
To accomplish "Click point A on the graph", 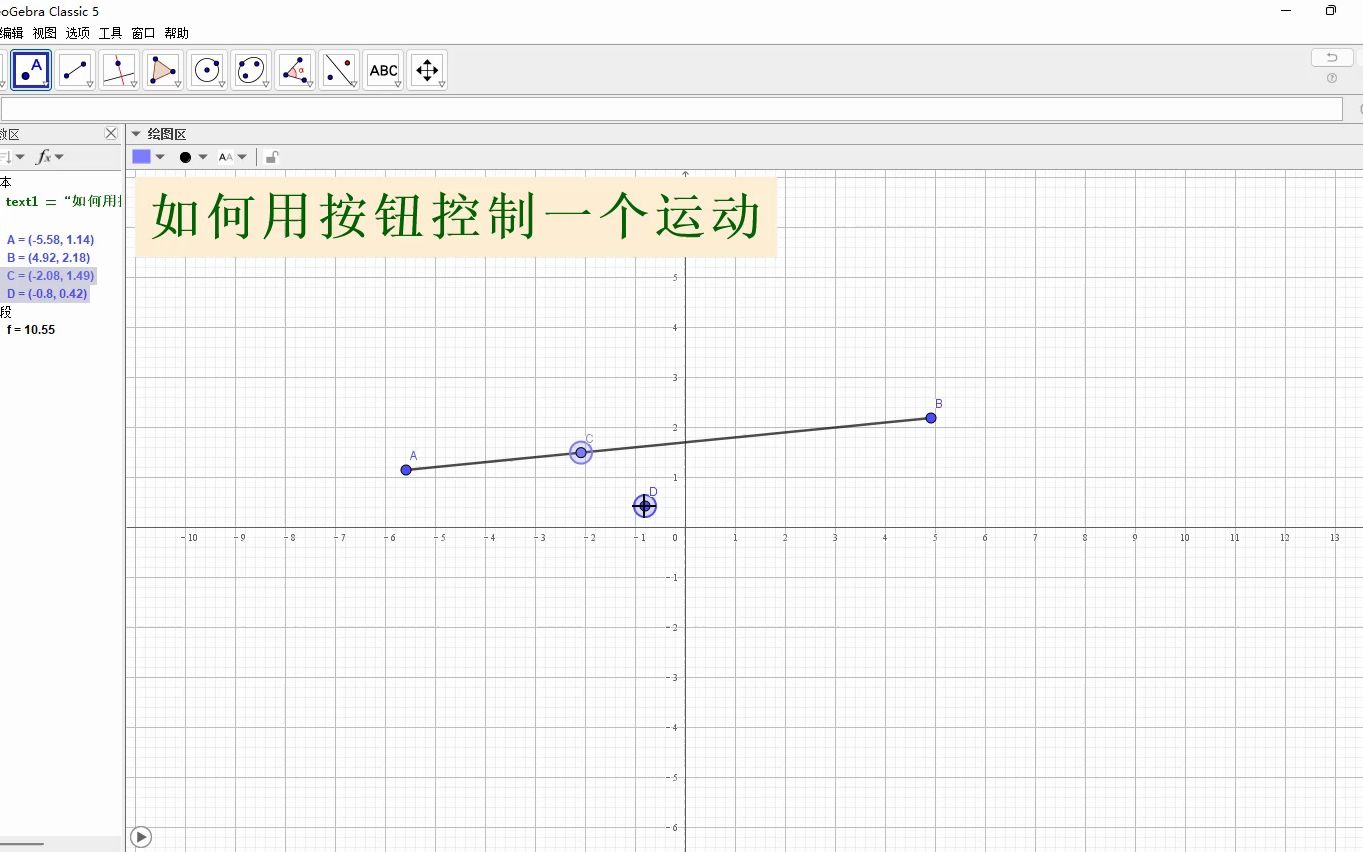I will pos(406,470).
